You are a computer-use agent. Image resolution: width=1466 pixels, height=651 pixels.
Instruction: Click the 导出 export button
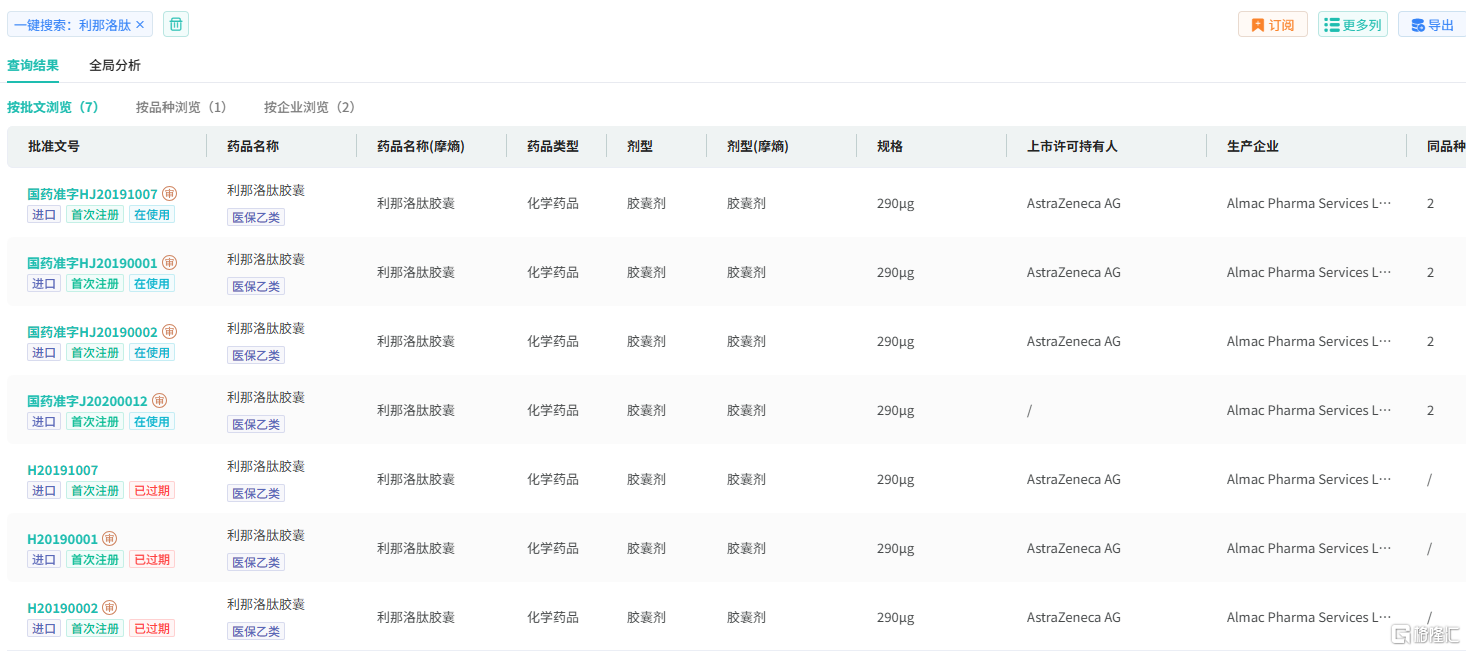click(x=1432, y=25)
